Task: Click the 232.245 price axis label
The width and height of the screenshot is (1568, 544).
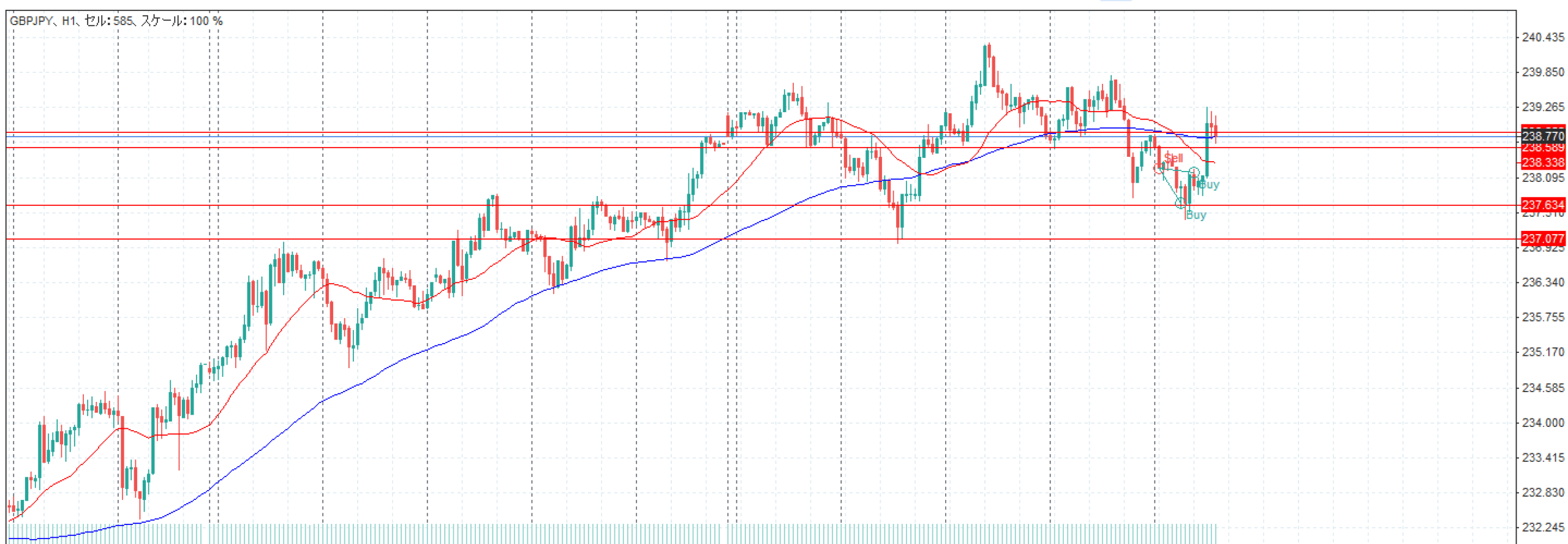Action: tap(1542, 527)
